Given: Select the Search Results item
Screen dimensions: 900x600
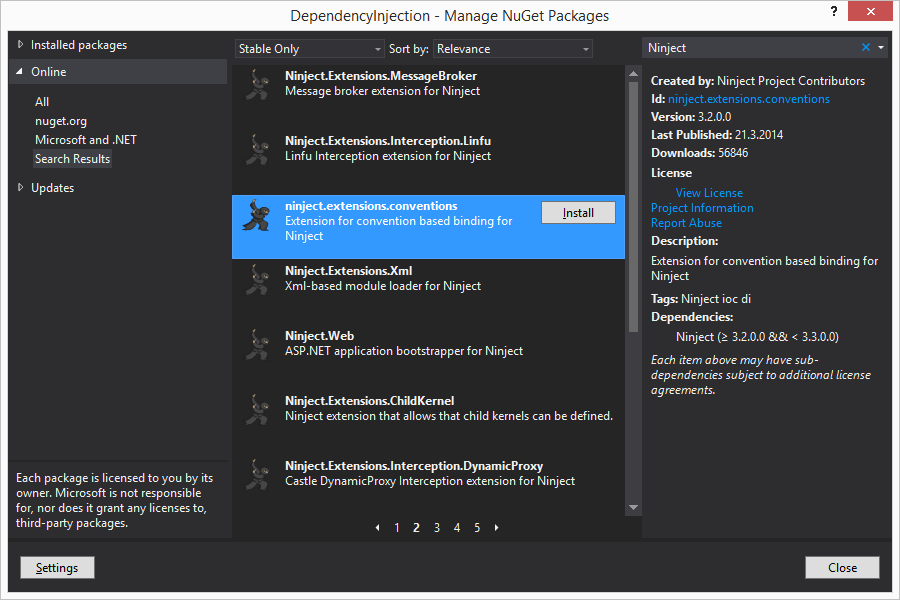Looking at the screenshot, I should 72,159.
